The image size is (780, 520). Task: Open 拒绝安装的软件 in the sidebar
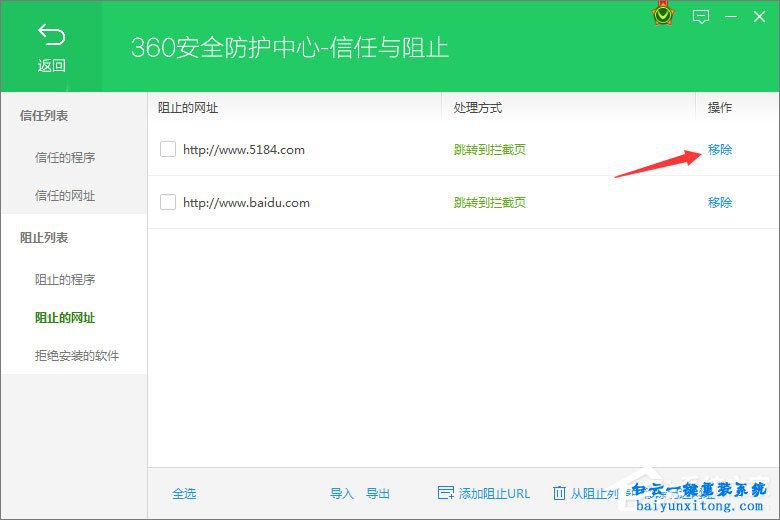pos(77,356)
